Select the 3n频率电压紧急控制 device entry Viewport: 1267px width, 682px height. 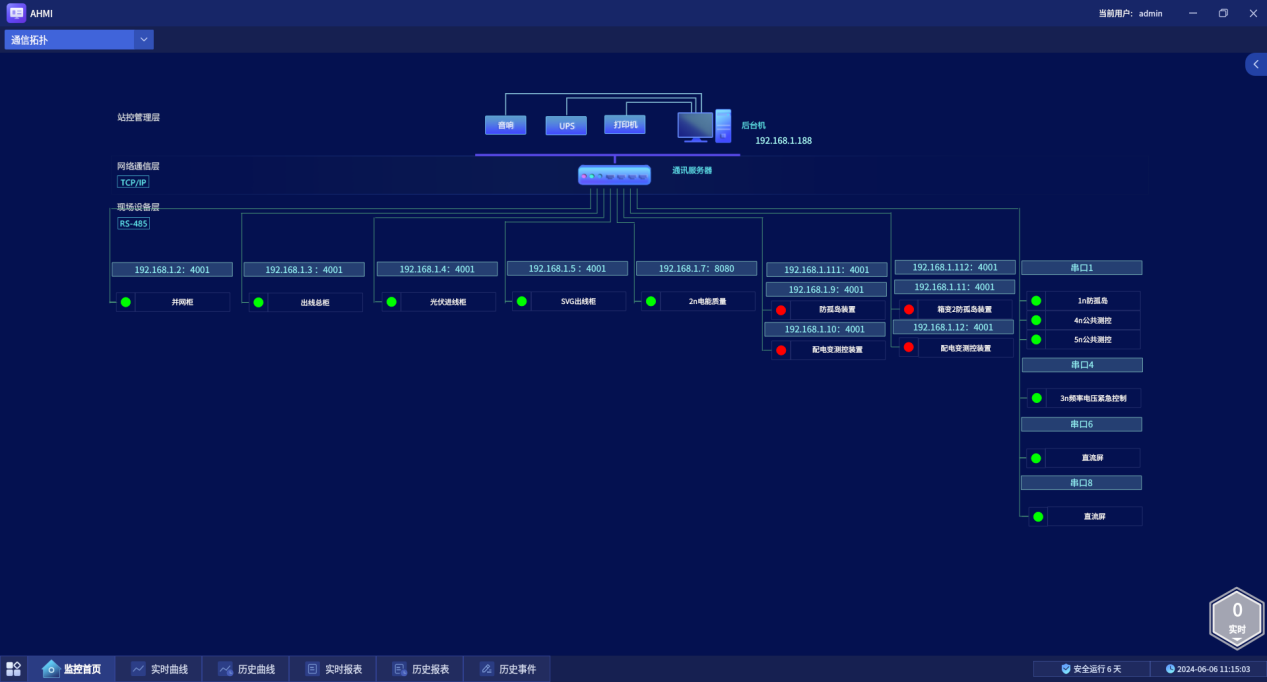tap(1092, 398)
